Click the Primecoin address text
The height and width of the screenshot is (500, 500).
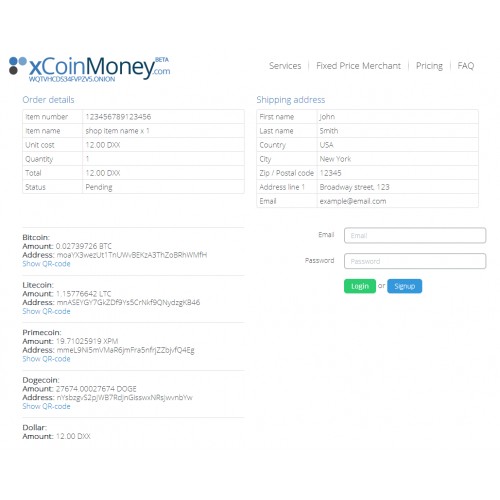(x=125, y=350)
